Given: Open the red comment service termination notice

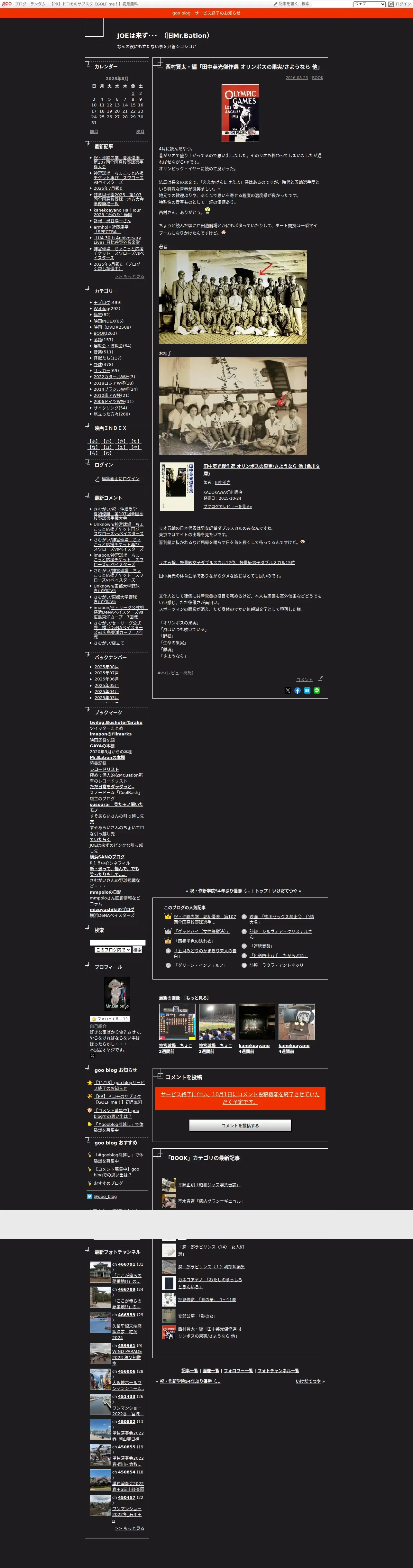Looking at the screenshot, I should click(240, 1098).
